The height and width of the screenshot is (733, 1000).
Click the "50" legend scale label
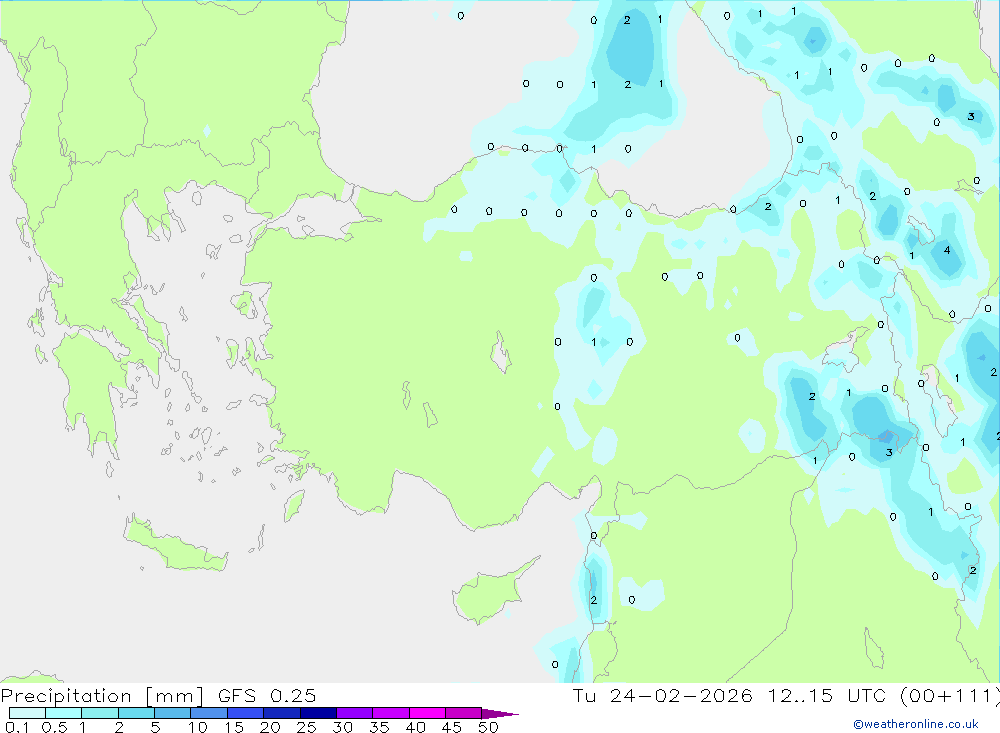(488, 727)
